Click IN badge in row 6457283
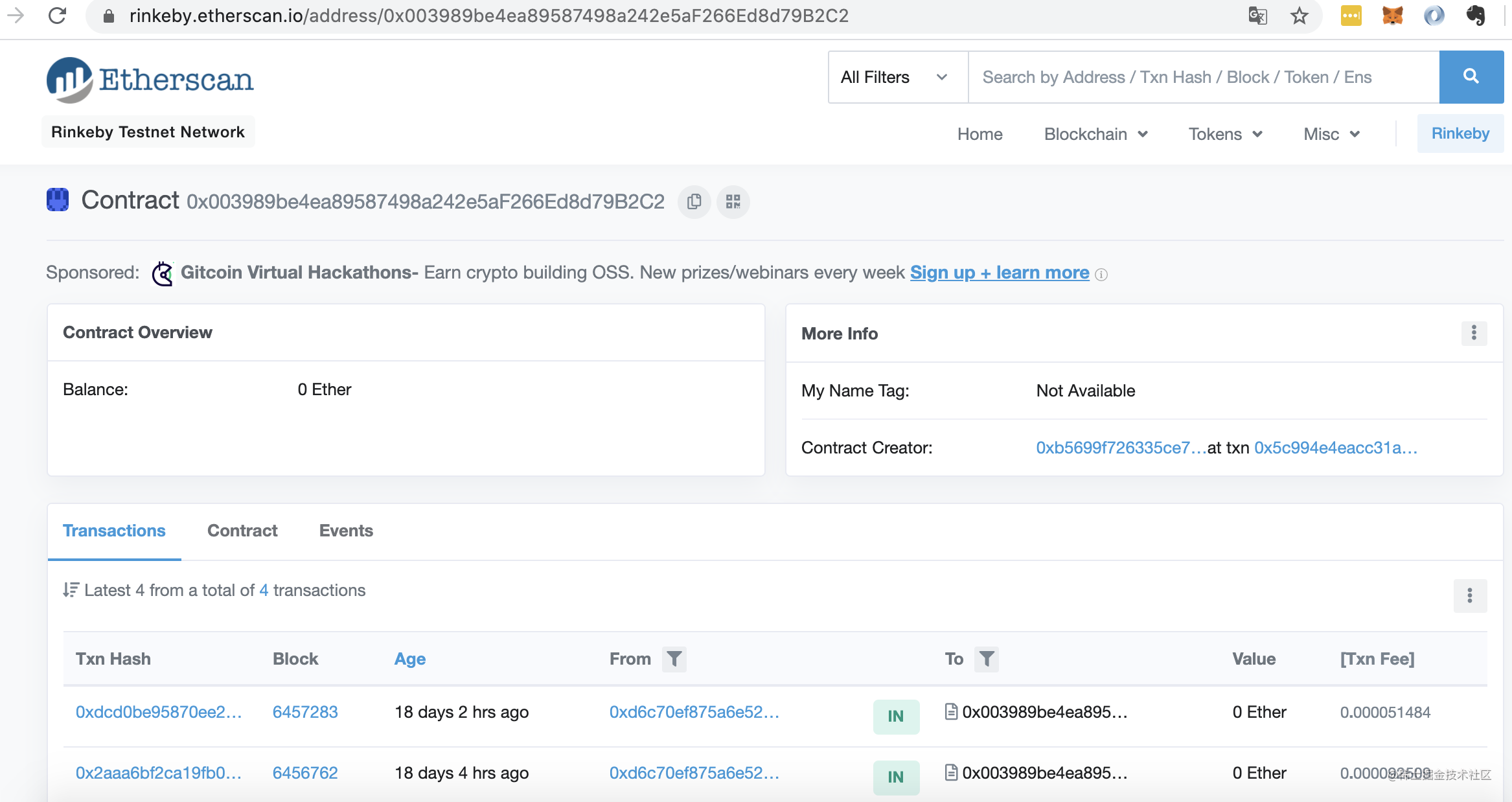The image size is (1512, 802). coord(896,716)
